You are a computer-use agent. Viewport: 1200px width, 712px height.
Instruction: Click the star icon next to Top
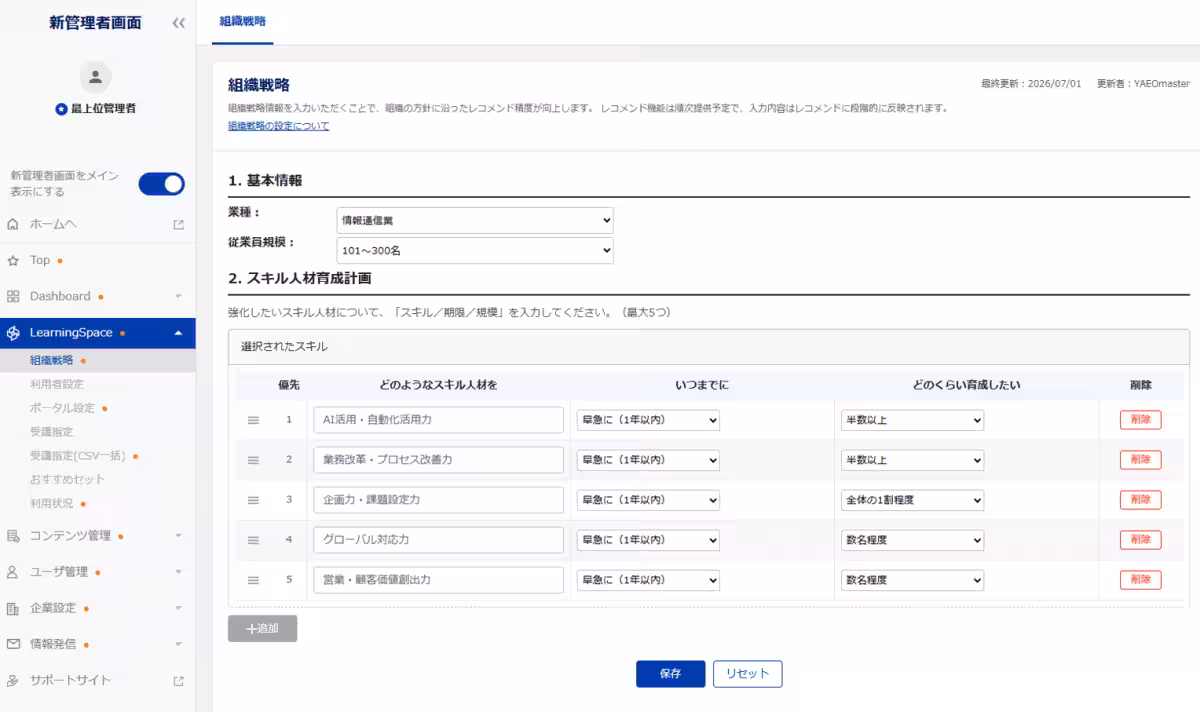click(13, 260)
